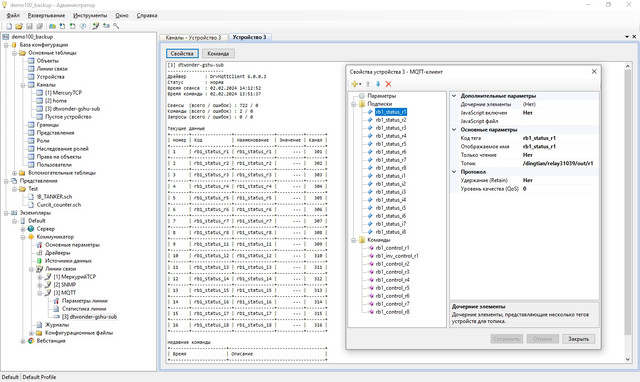
Task: Collapse the База конфигурации tree node
Action: (6, 45)
